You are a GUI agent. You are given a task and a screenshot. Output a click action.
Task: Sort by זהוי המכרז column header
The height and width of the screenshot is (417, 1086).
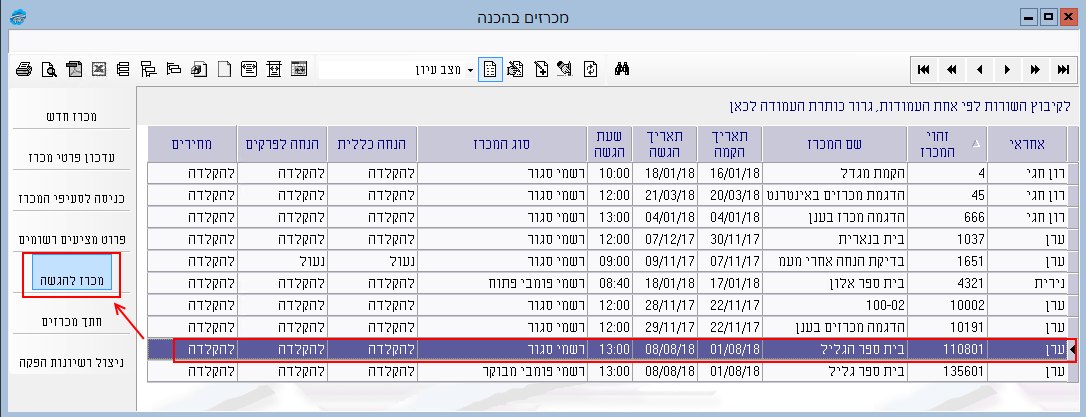943,143
